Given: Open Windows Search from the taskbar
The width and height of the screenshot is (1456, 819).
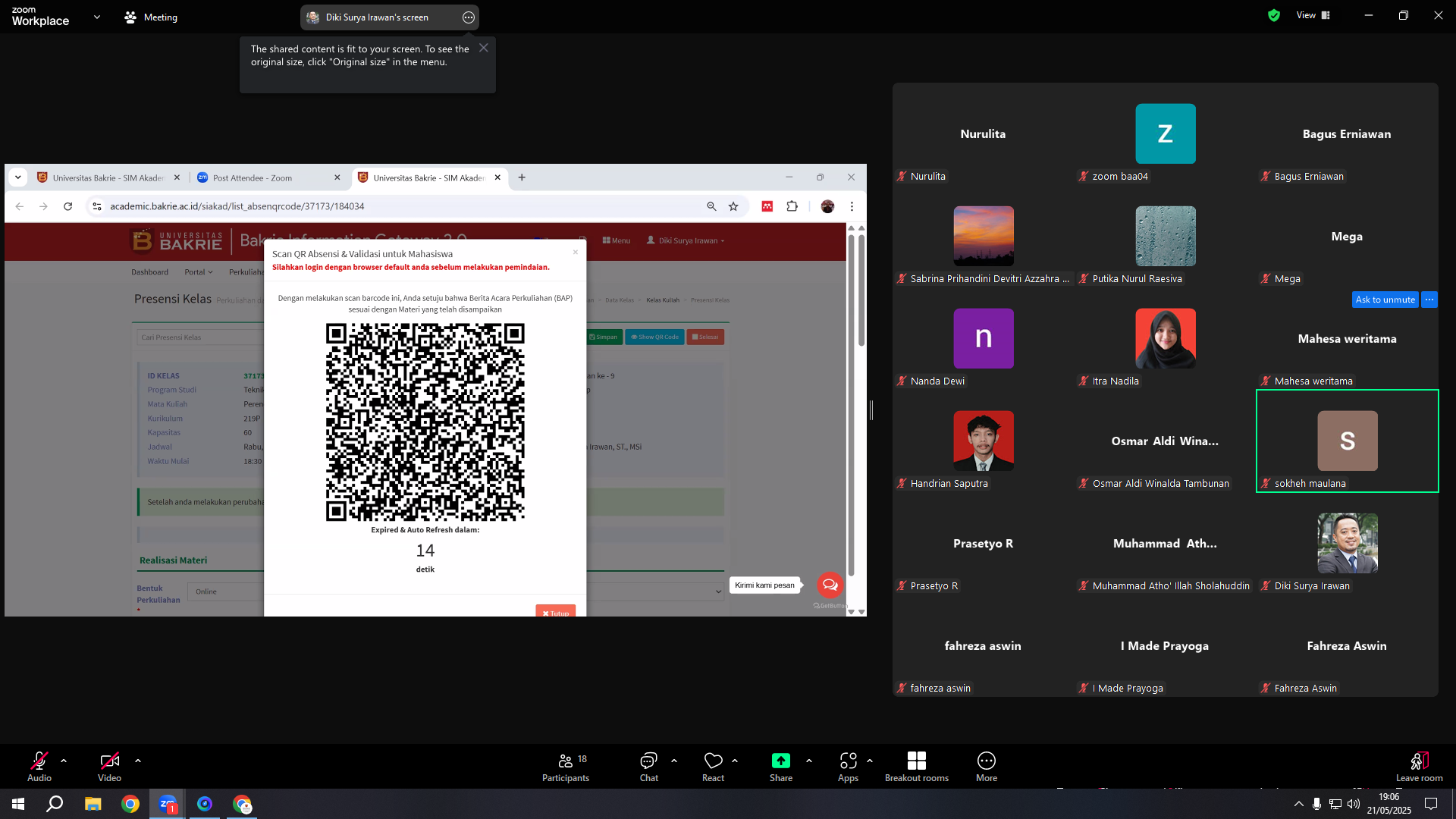Looking at the screenshot, I should [55, 804].
